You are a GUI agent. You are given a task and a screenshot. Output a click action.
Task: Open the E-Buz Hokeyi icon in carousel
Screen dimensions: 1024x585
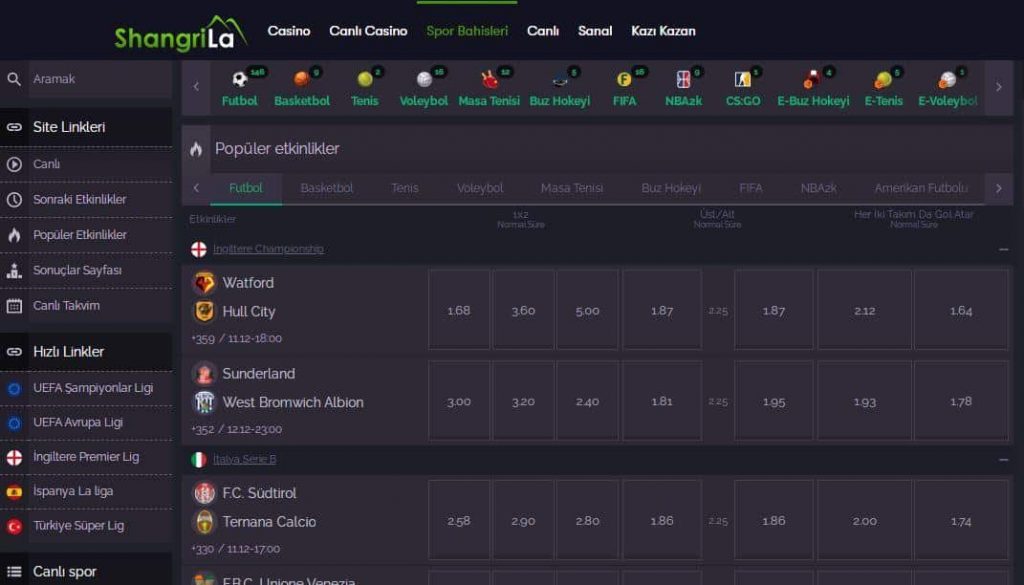click(x=812, y=79)
